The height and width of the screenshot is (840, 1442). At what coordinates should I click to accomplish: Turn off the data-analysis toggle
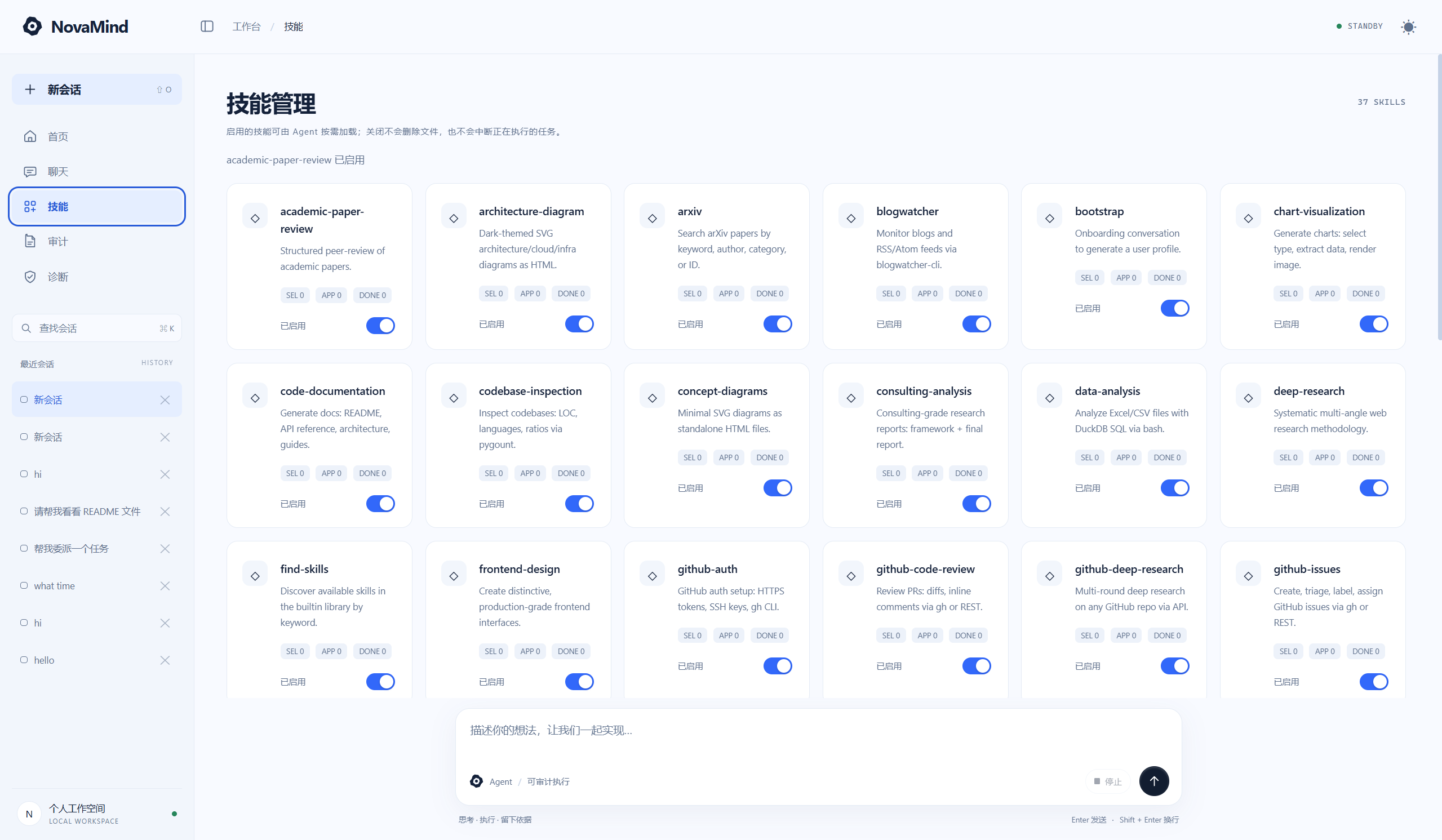pyautogui.click(x=1175, y=487)
